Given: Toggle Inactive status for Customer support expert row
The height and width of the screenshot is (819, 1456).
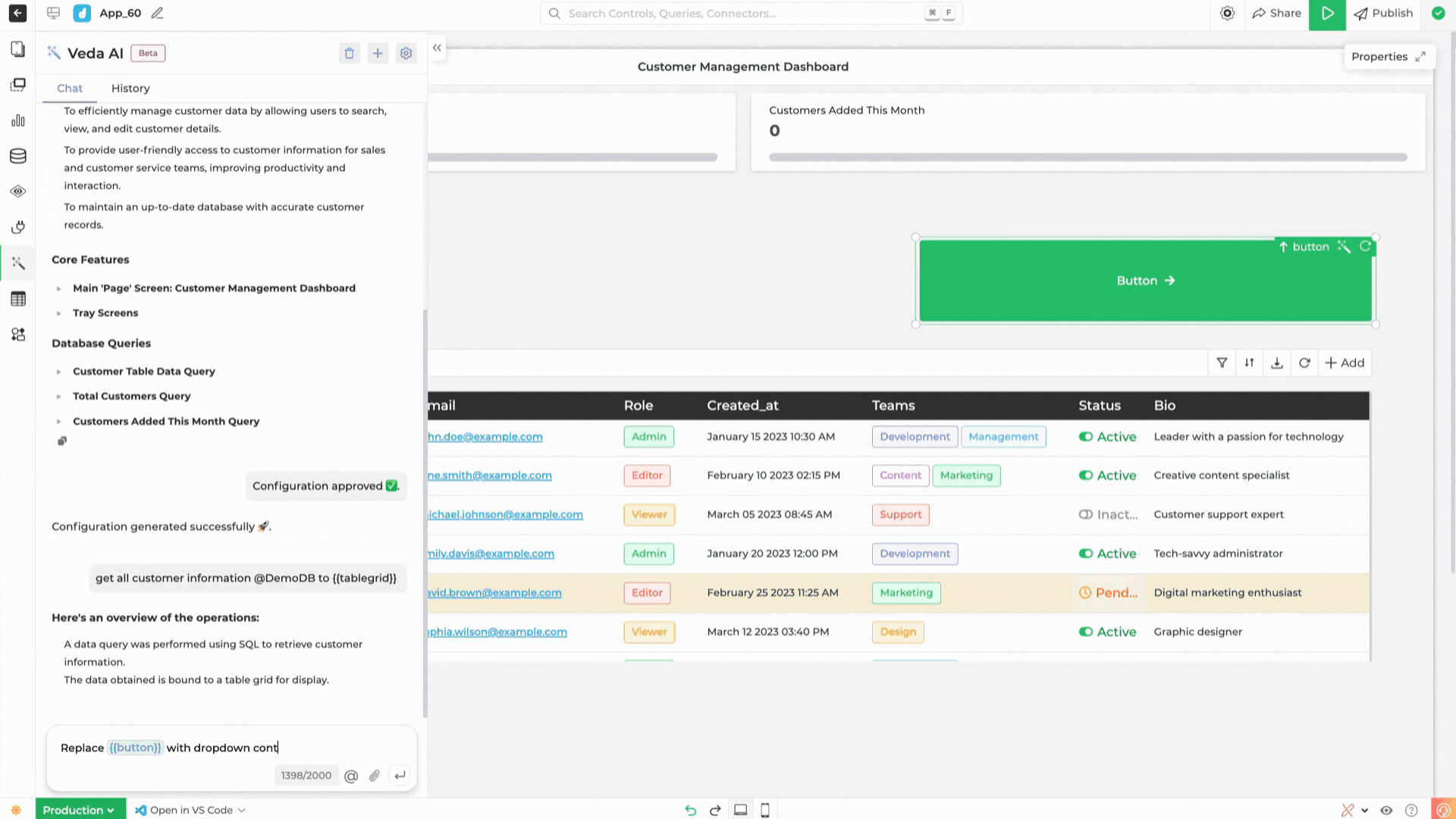Looking at the screenshot, I should click(1086, 515).
